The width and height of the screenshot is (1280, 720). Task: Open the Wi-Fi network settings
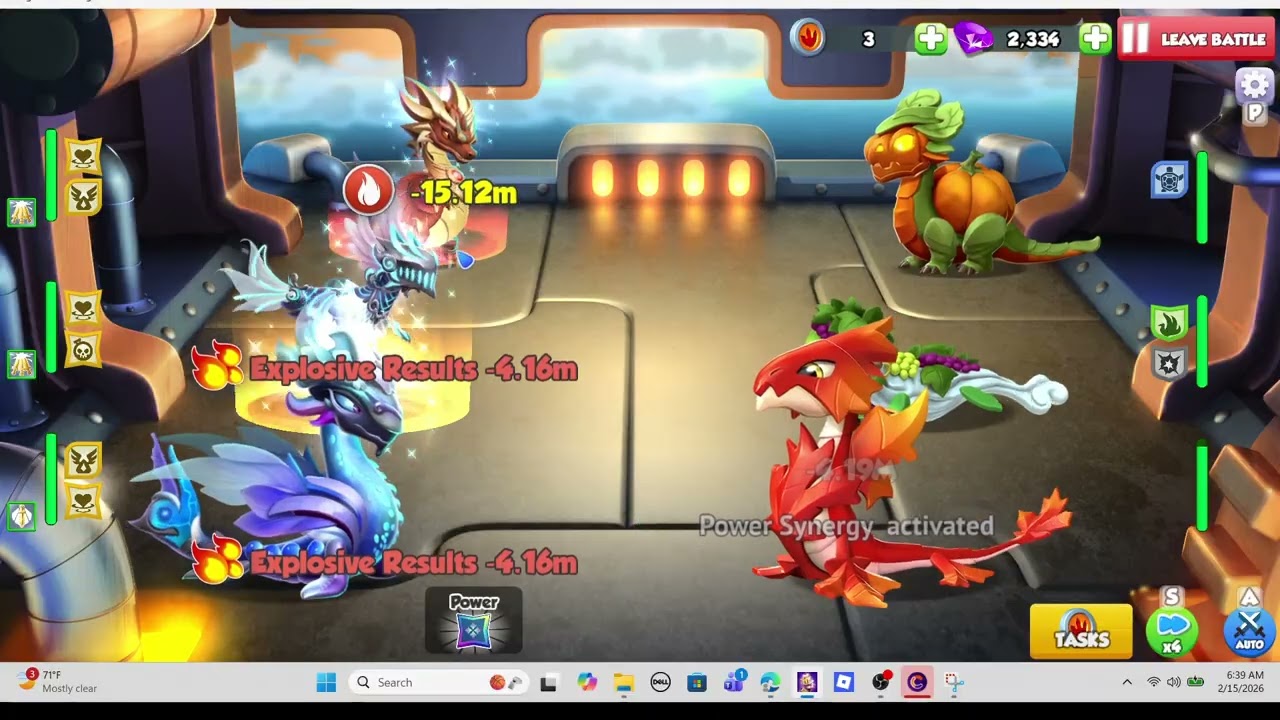[1153, 683]
